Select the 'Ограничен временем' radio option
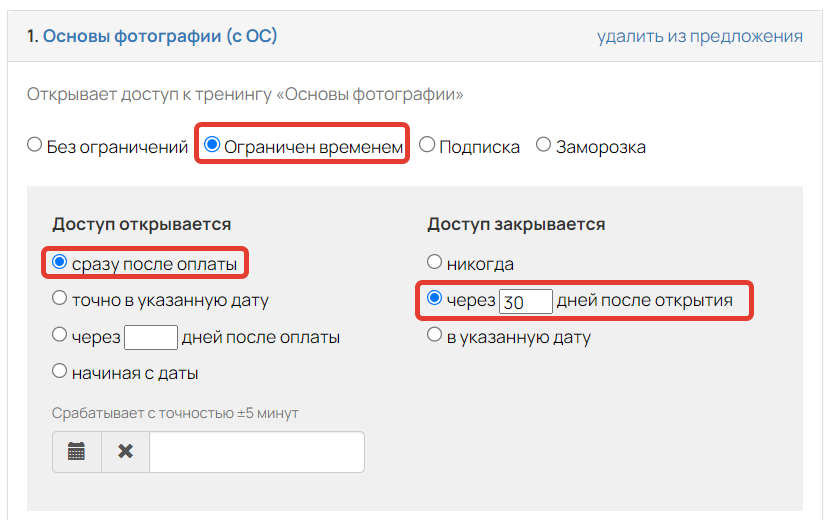This screenshot has width=837, height=520. [212, 144]
